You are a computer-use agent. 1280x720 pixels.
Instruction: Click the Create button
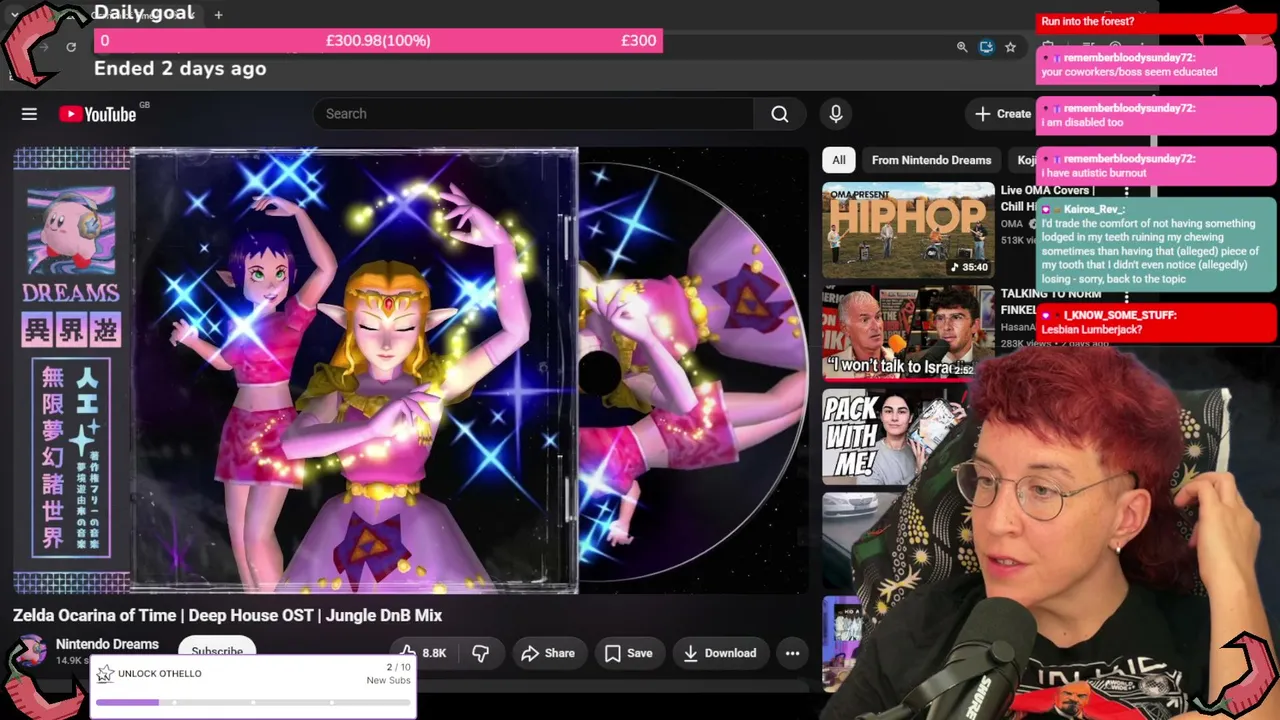click(x=1002, y=114)
